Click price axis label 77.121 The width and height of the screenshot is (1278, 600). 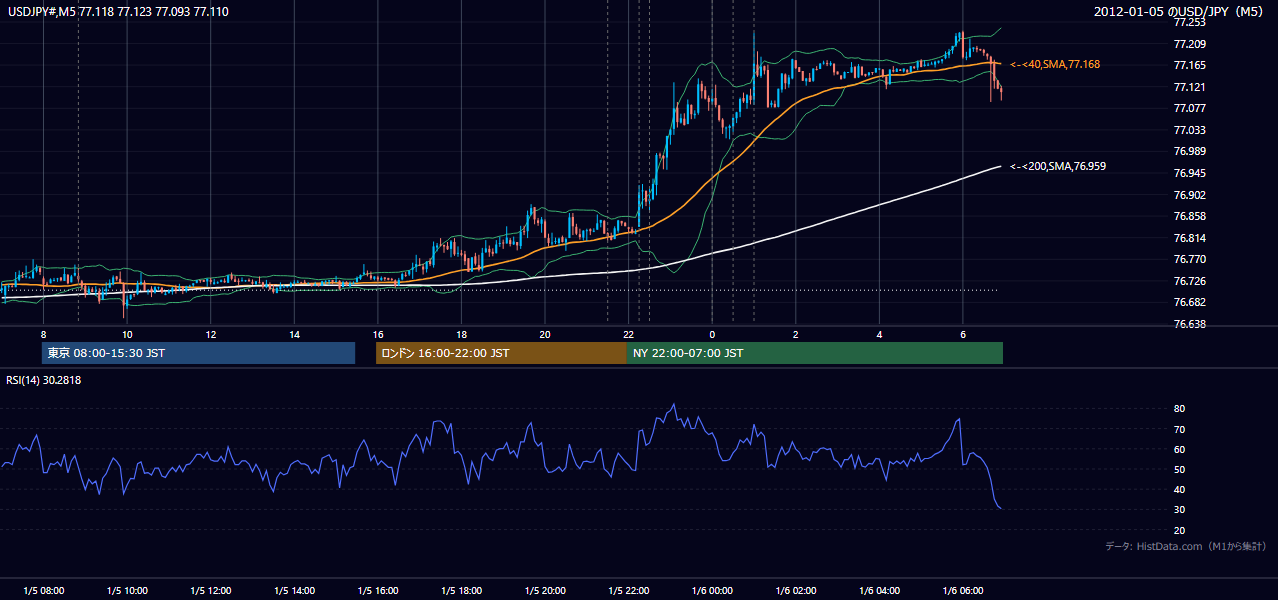(1191, 87)
